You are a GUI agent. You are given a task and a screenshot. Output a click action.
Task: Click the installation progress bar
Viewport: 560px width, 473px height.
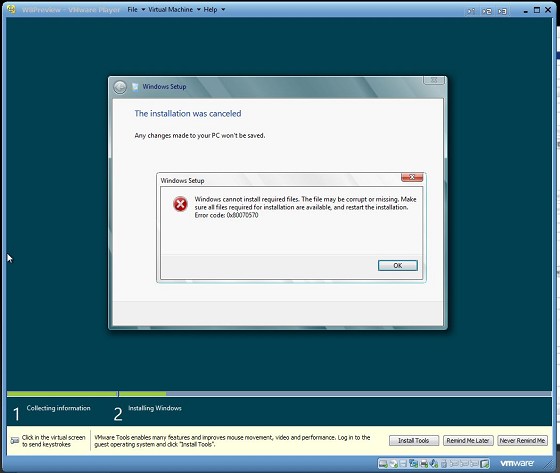click(x=279, y=394)
